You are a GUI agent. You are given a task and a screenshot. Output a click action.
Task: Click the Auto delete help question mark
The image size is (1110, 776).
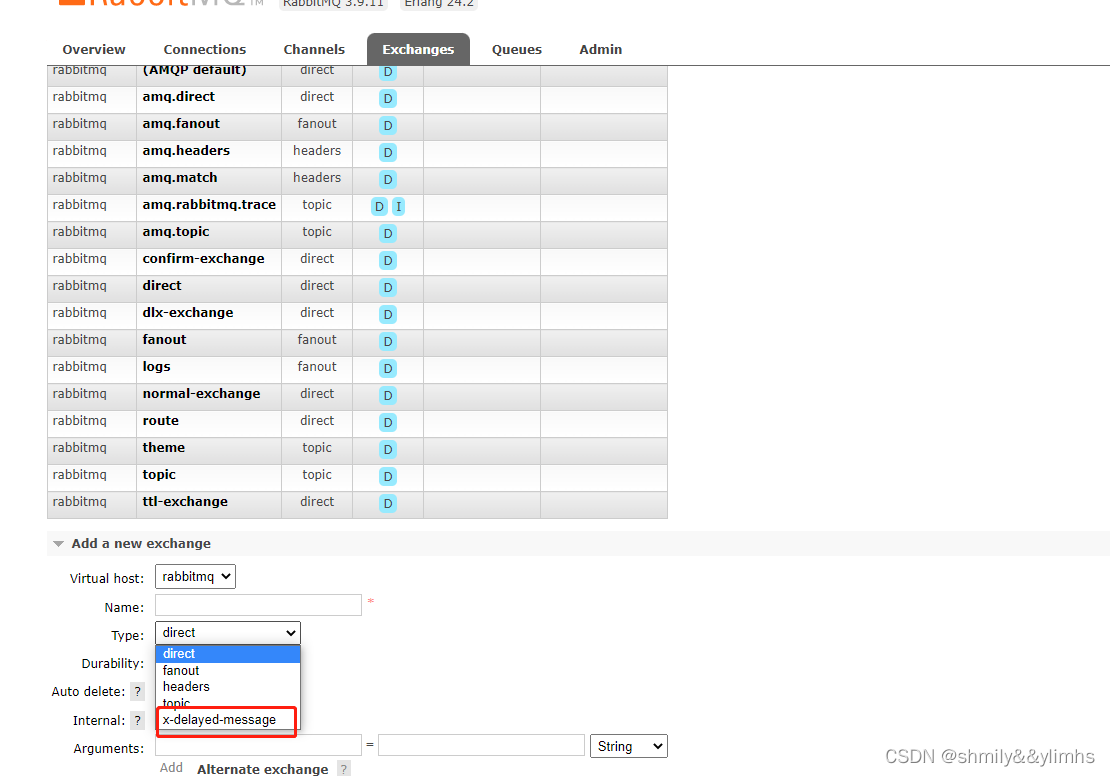click(x=138, y=691)
